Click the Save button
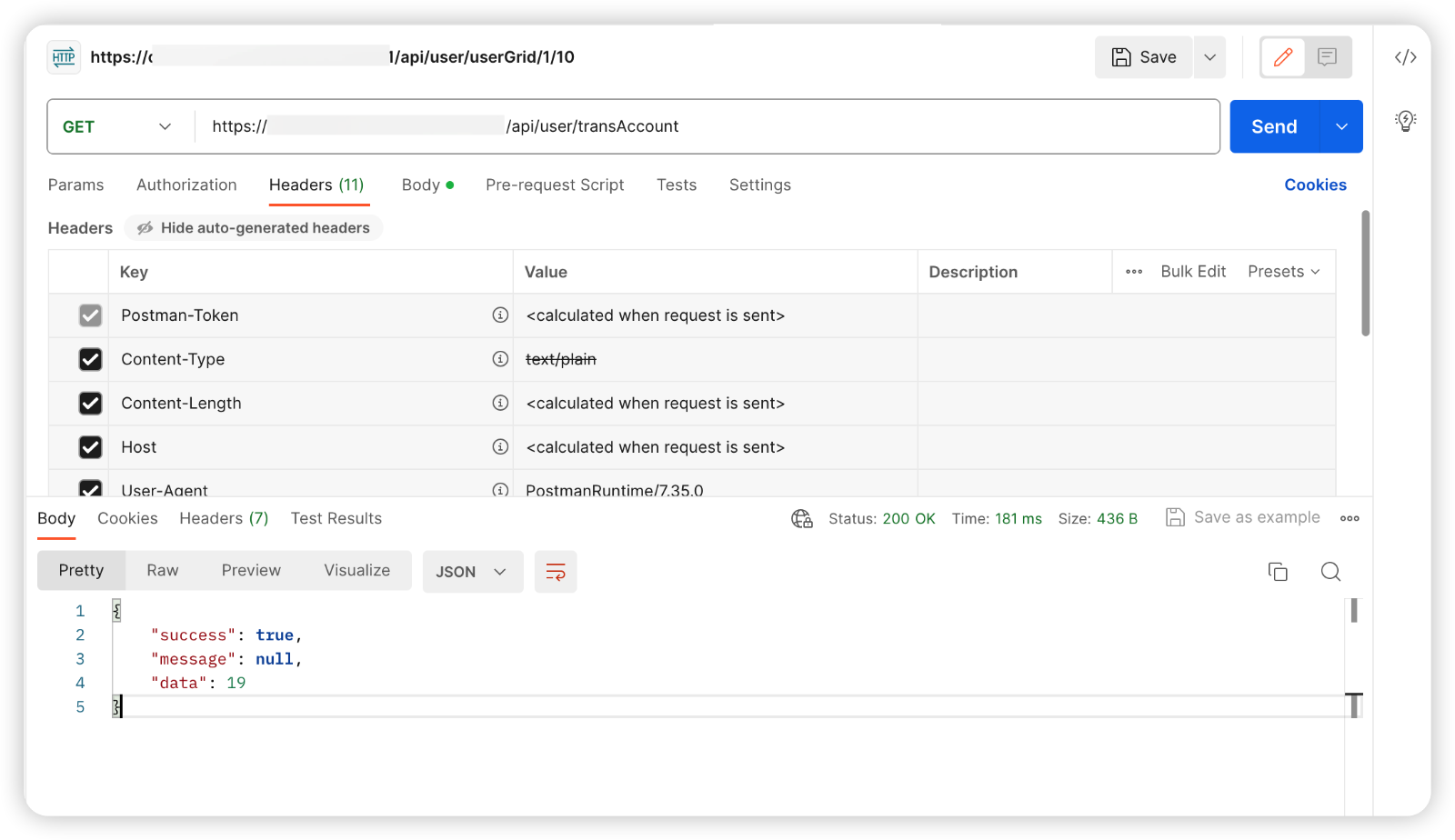This screenshot has height=840, width=1455. click(1143, 57)
